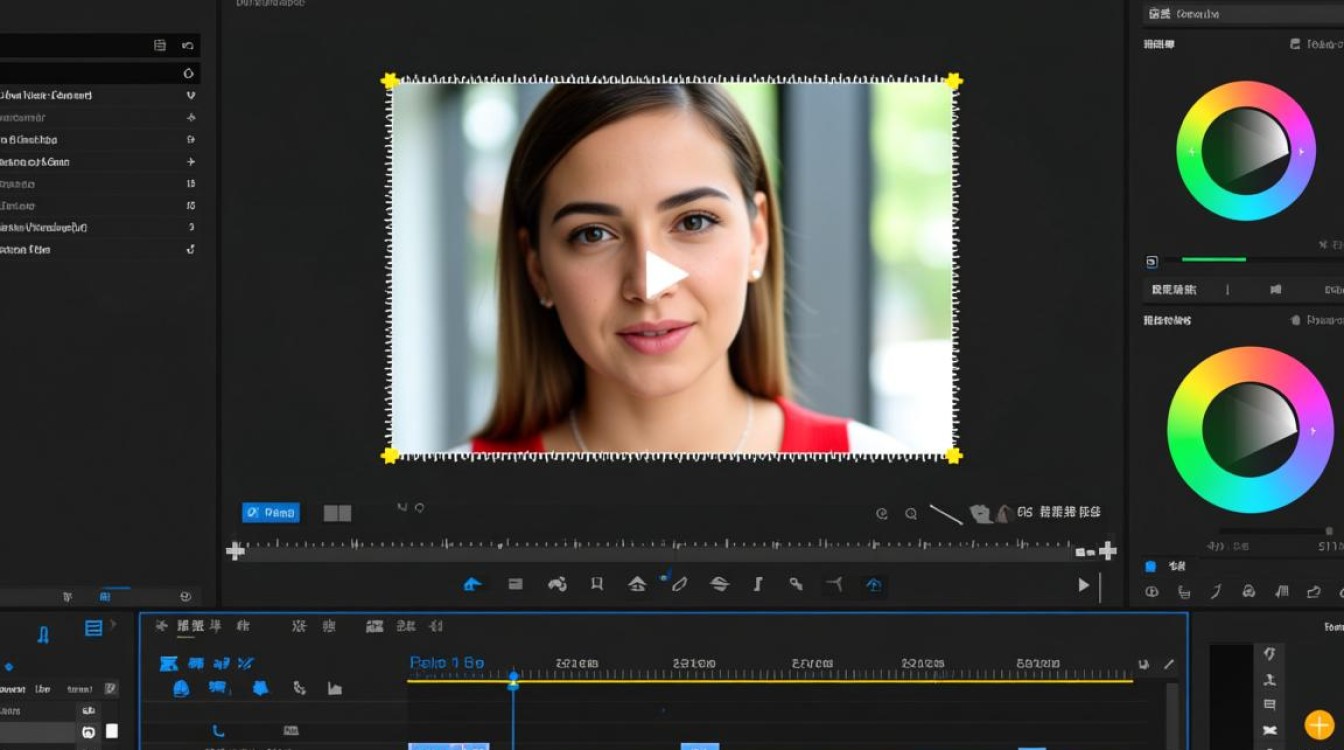Click the blue highlighted button below the preview

[270, 513]
